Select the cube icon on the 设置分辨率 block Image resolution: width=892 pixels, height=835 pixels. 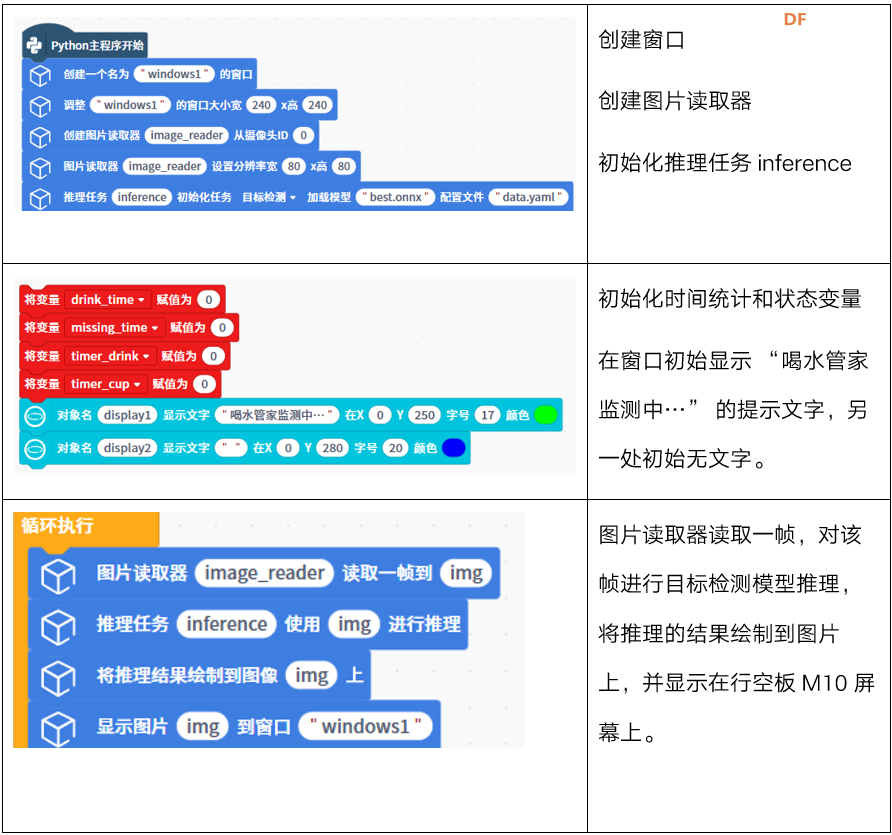coord(38,166)
